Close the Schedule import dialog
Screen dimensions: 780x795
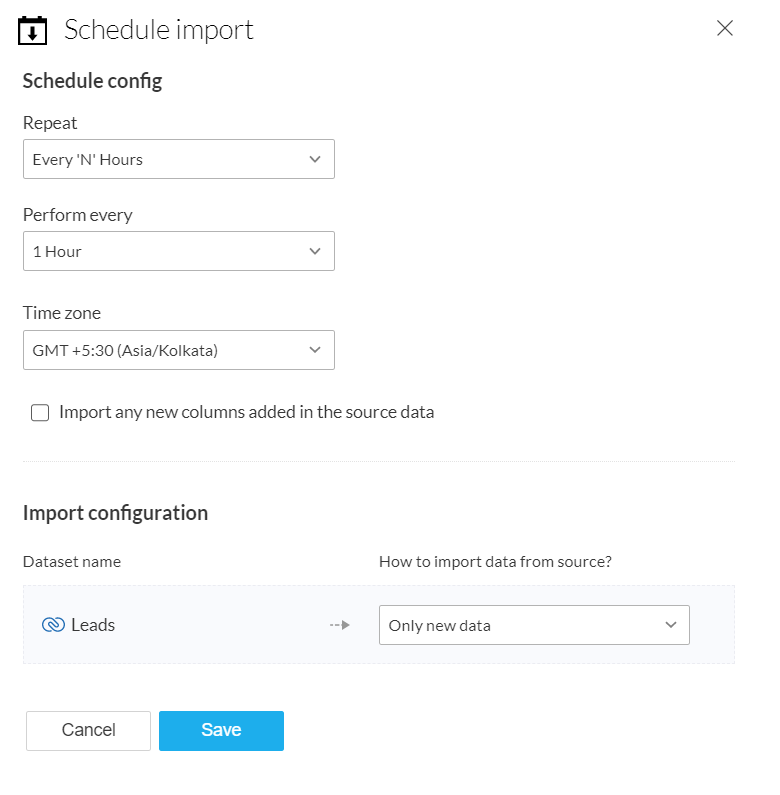[x=725, y=29]
